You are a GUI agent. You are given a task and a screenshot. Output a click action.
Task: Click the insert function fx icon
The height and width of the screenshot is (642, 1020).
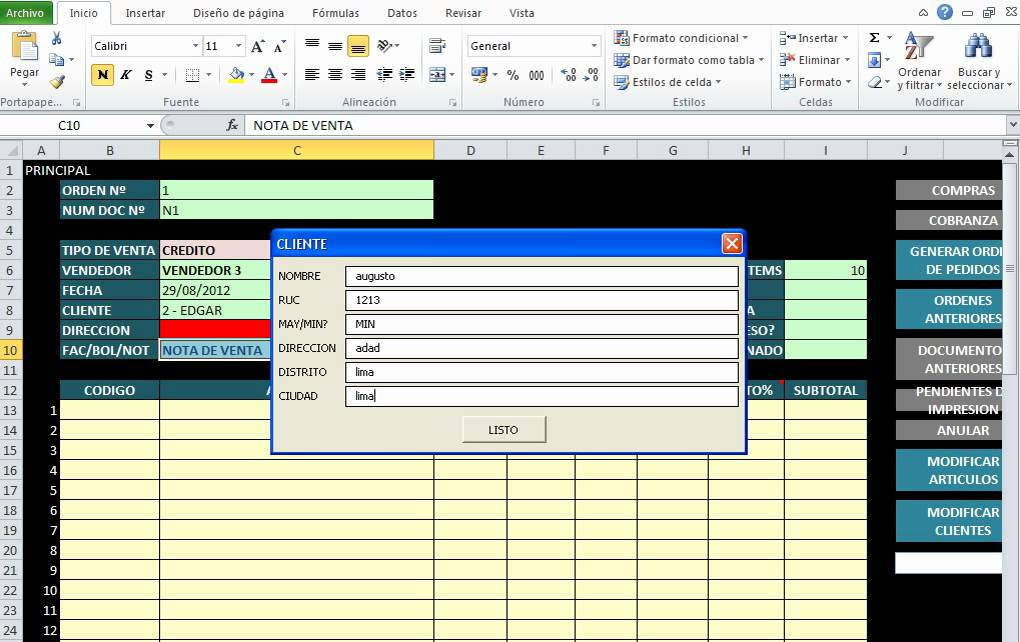click(x=232, y=125)
